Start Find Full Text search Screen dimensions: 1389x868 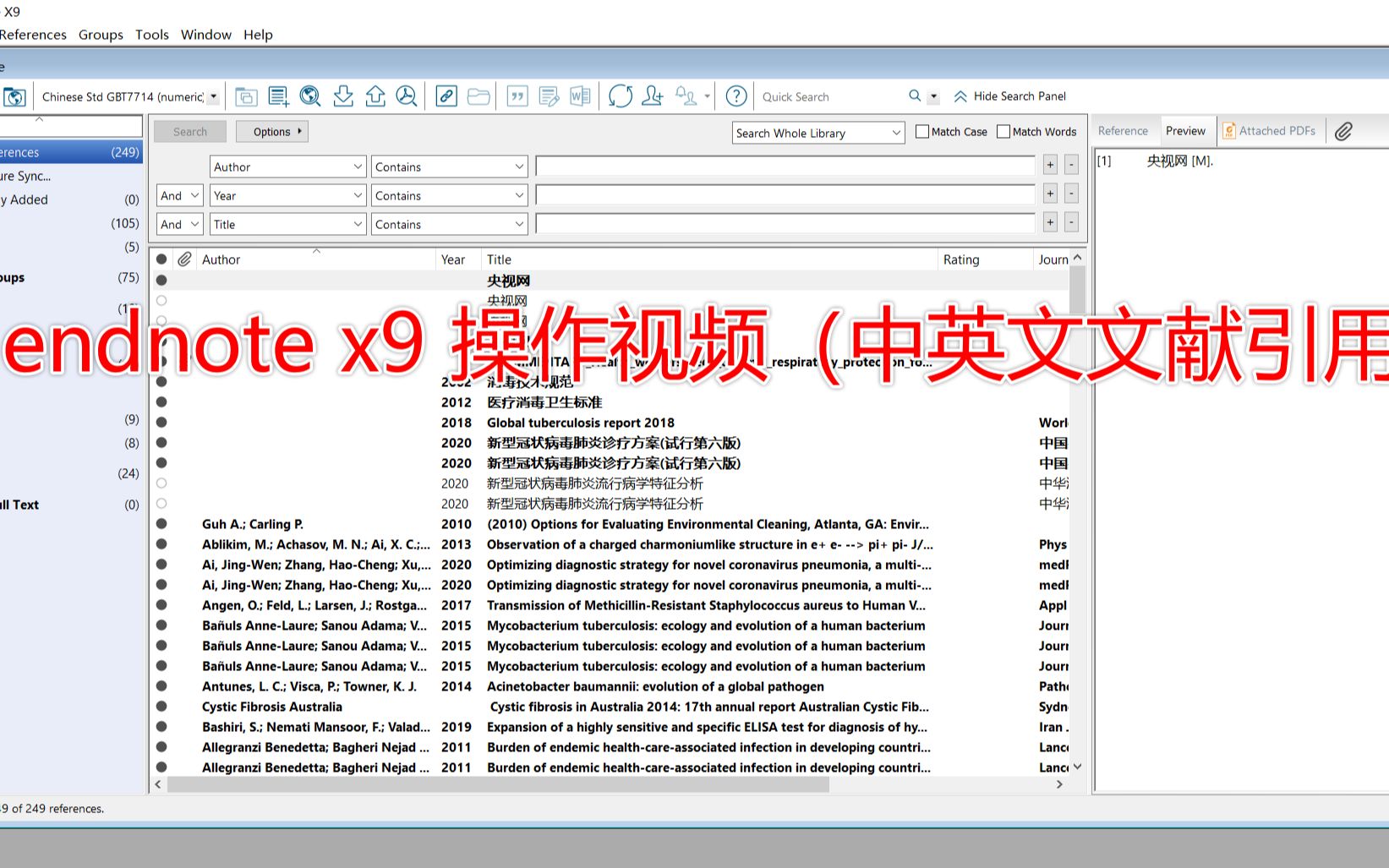click(x=407, y=96)
